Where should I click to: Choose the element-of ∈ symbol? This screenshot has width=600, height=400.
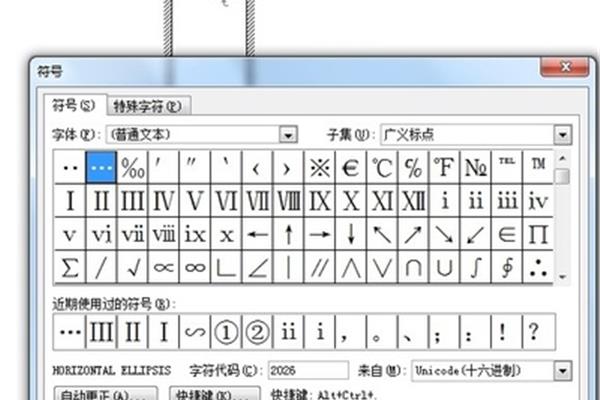click(507, 234)
